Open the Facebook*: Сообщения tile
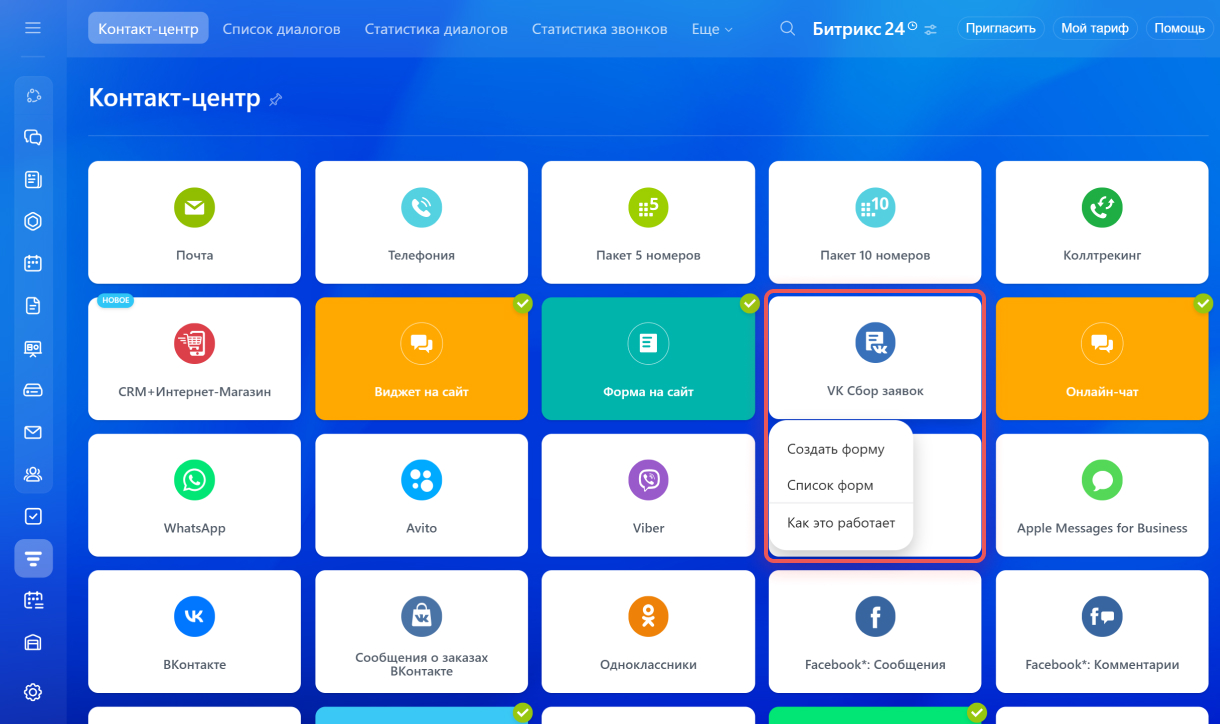 [875, 631]
